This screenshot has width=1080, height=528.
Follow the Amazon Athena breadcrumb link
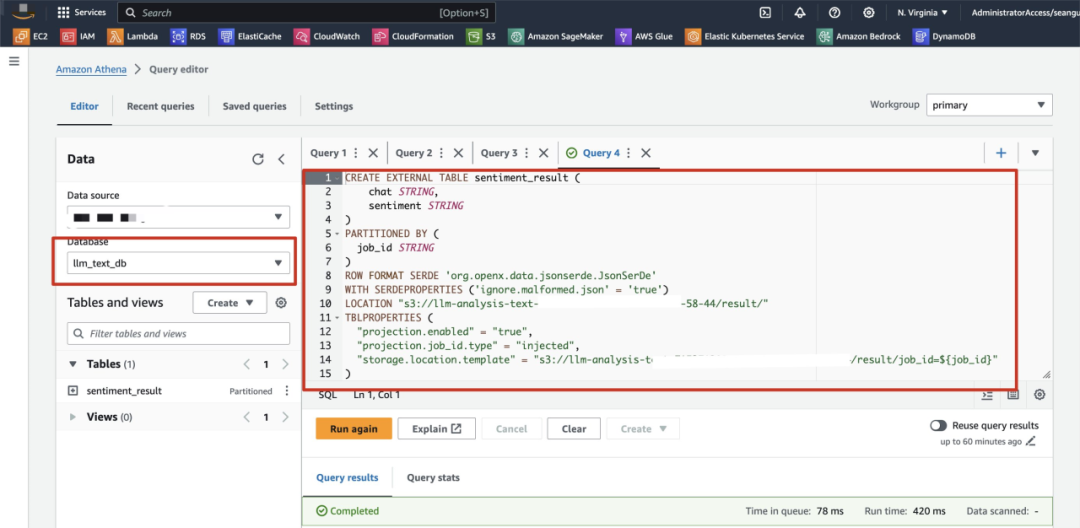click(91, 69)
